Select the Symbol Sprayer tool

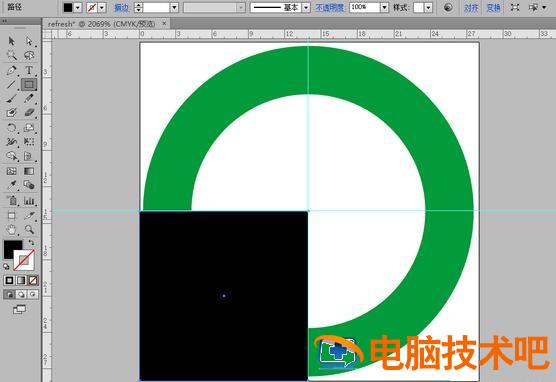pyautogui.click(x=11, y=201)
